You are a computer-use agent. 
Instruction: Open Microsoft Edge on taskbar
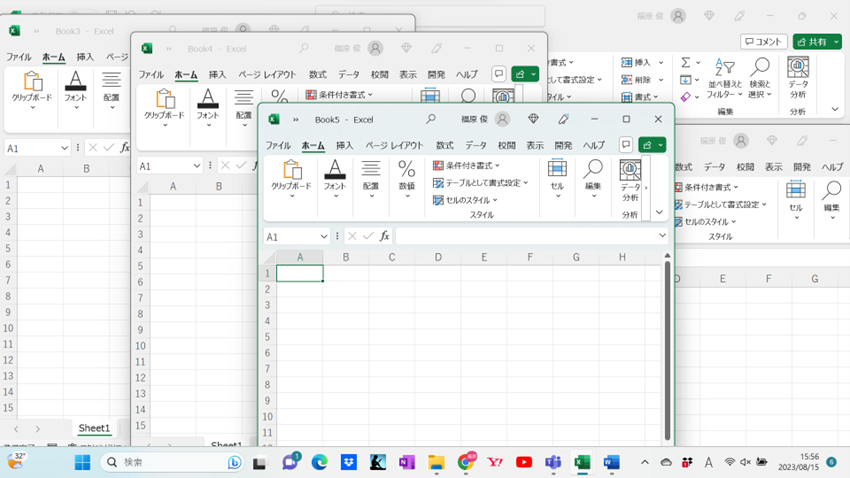319,462
